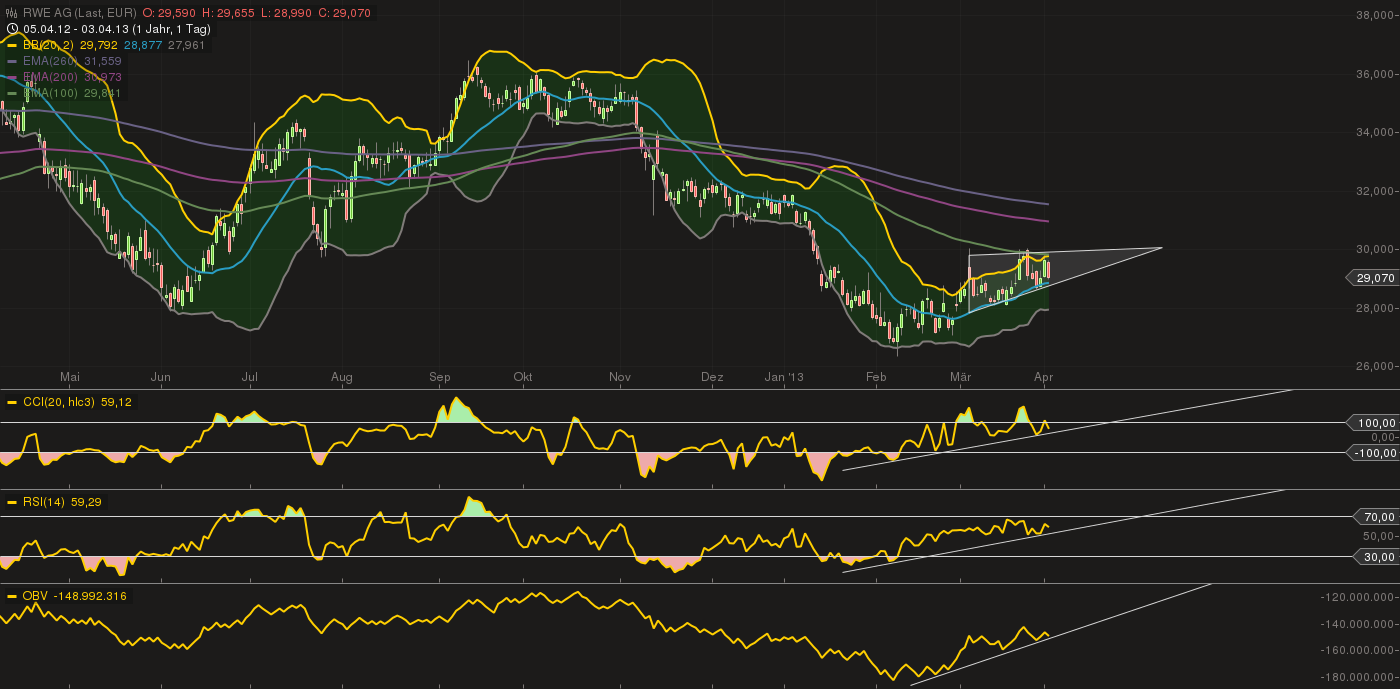
Task: Select the Apr label on the time axis
Action: tap(1043, 378)
